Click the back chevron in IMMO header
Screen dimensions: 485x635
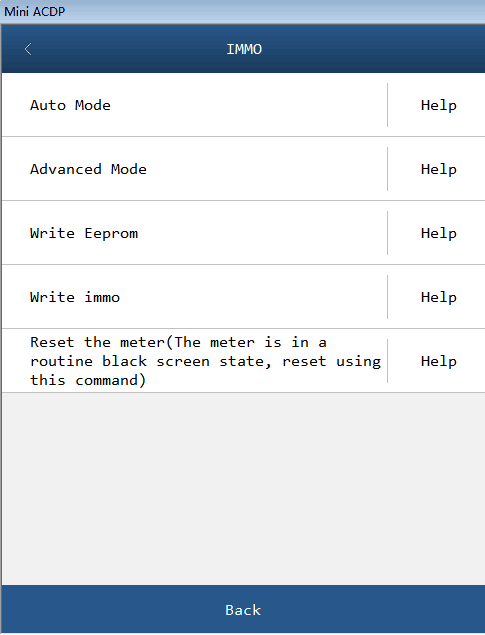coord(28,49)
